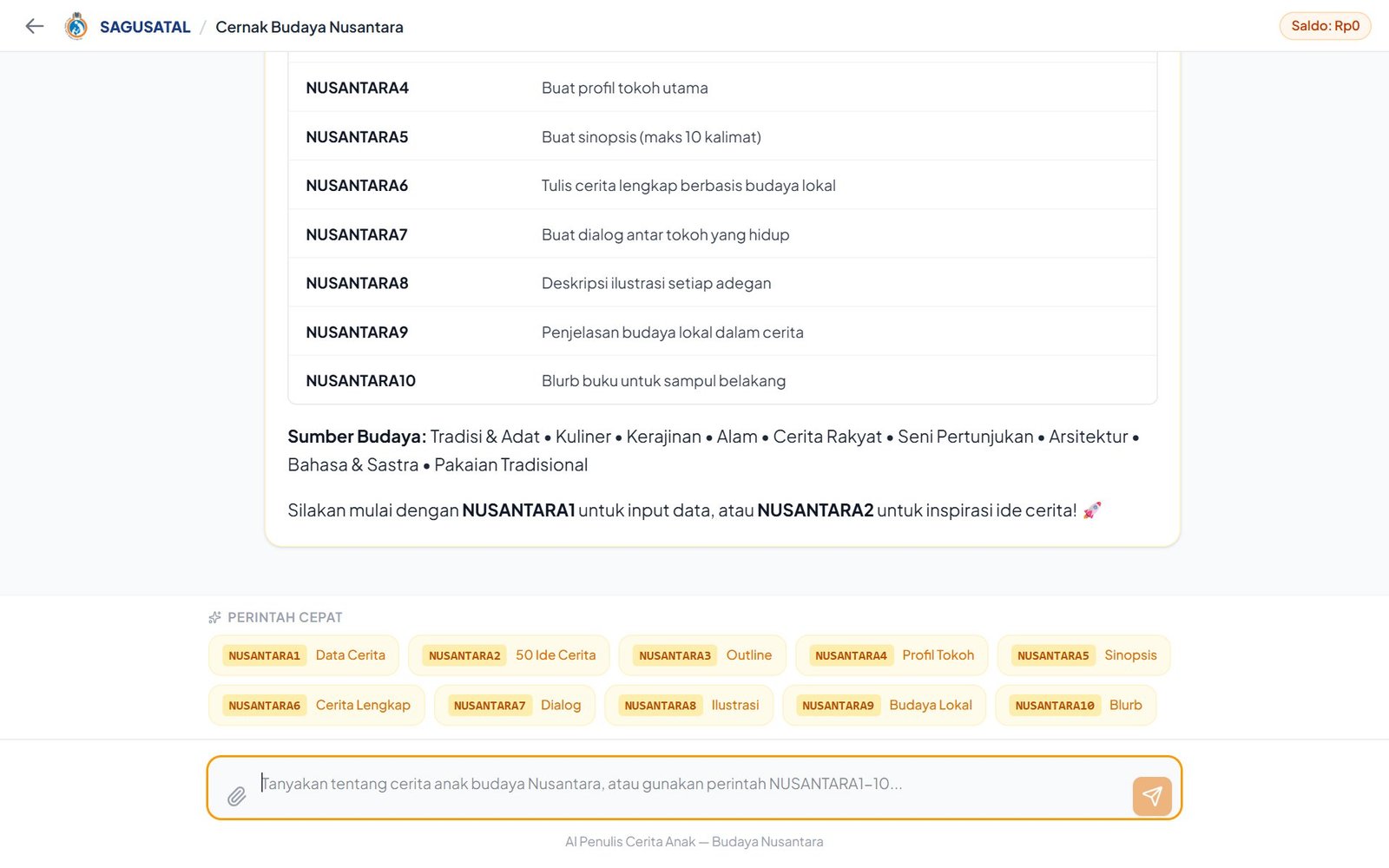The height and width of the screenshot is (868, 1389).
Task: Click the text "Buat sinopsis (maks 10 kalimat)"
Action: coord(651,137)
